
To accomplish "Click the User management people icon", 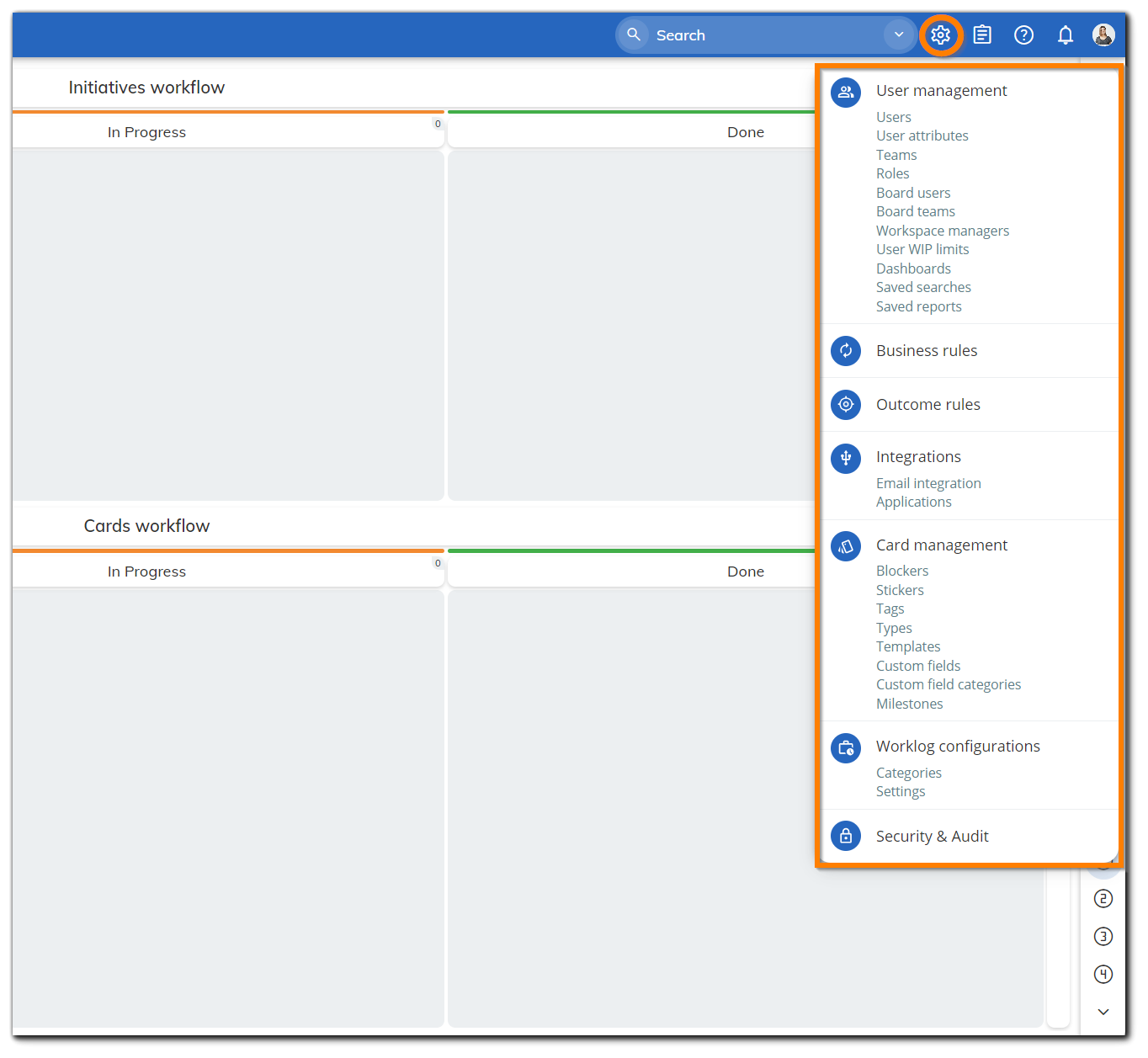I will [846, 93].
